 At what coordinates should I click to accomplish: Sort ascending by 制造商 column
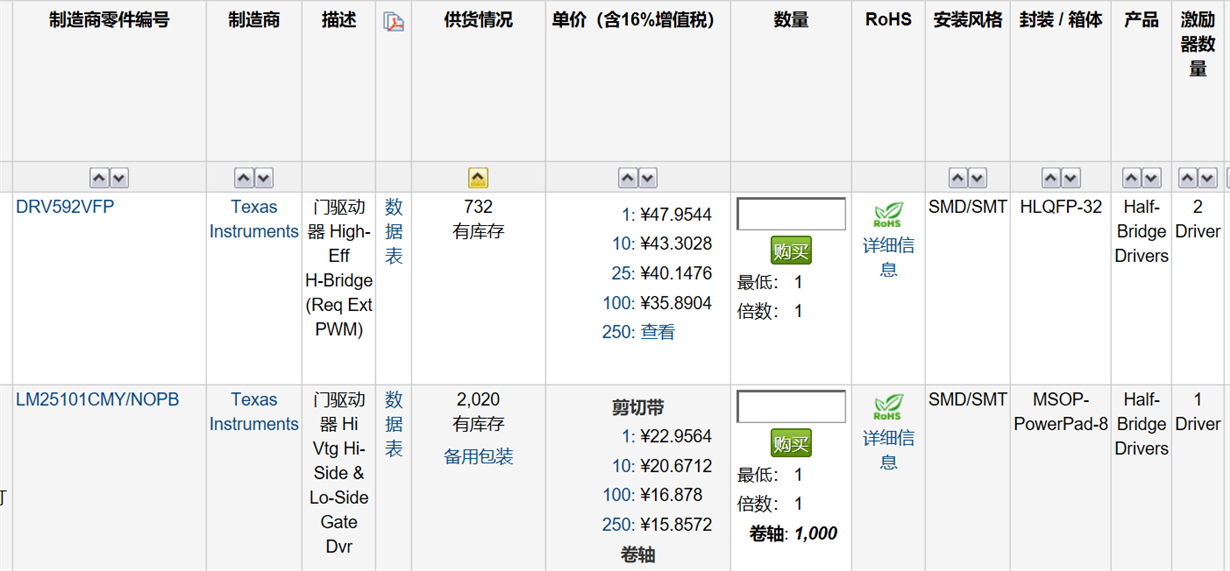(244, 178)
